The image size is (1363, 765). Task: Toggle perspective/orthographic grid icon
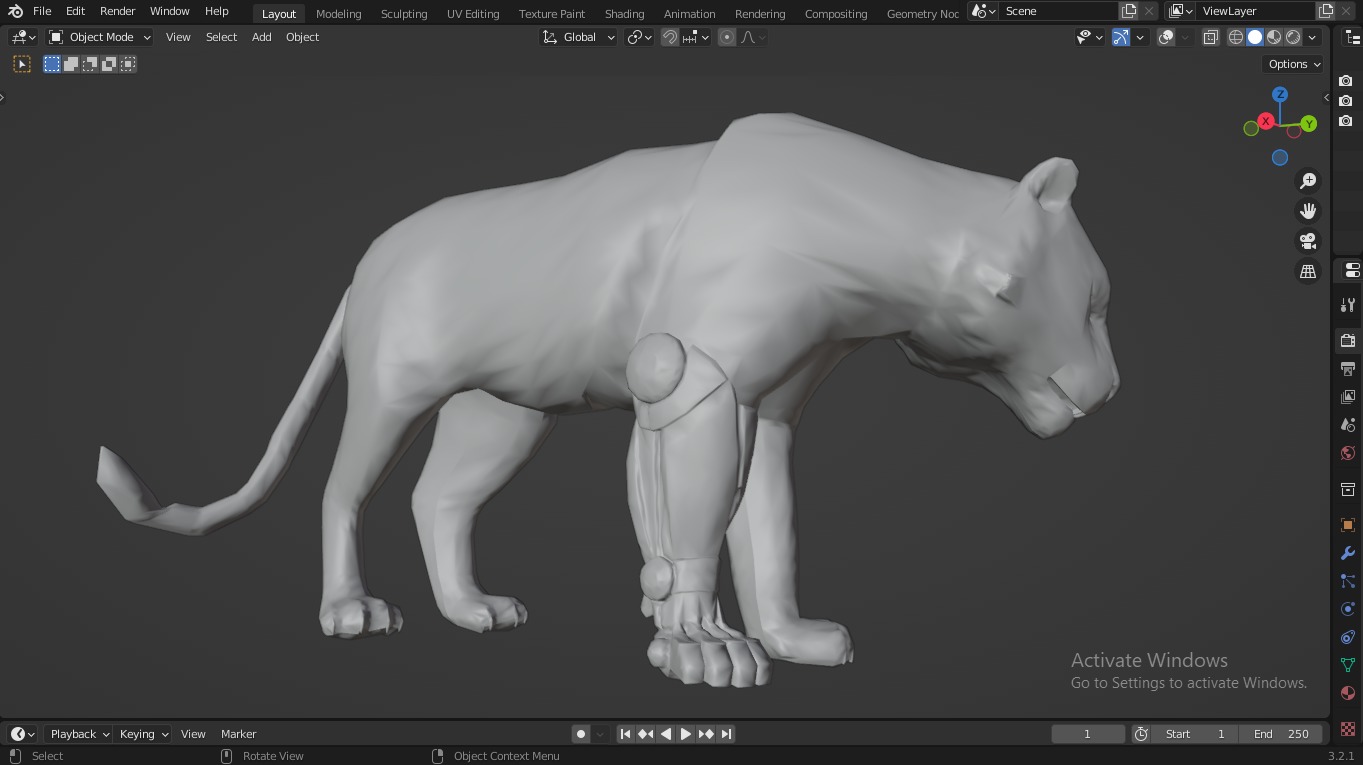coord(1308,271)
